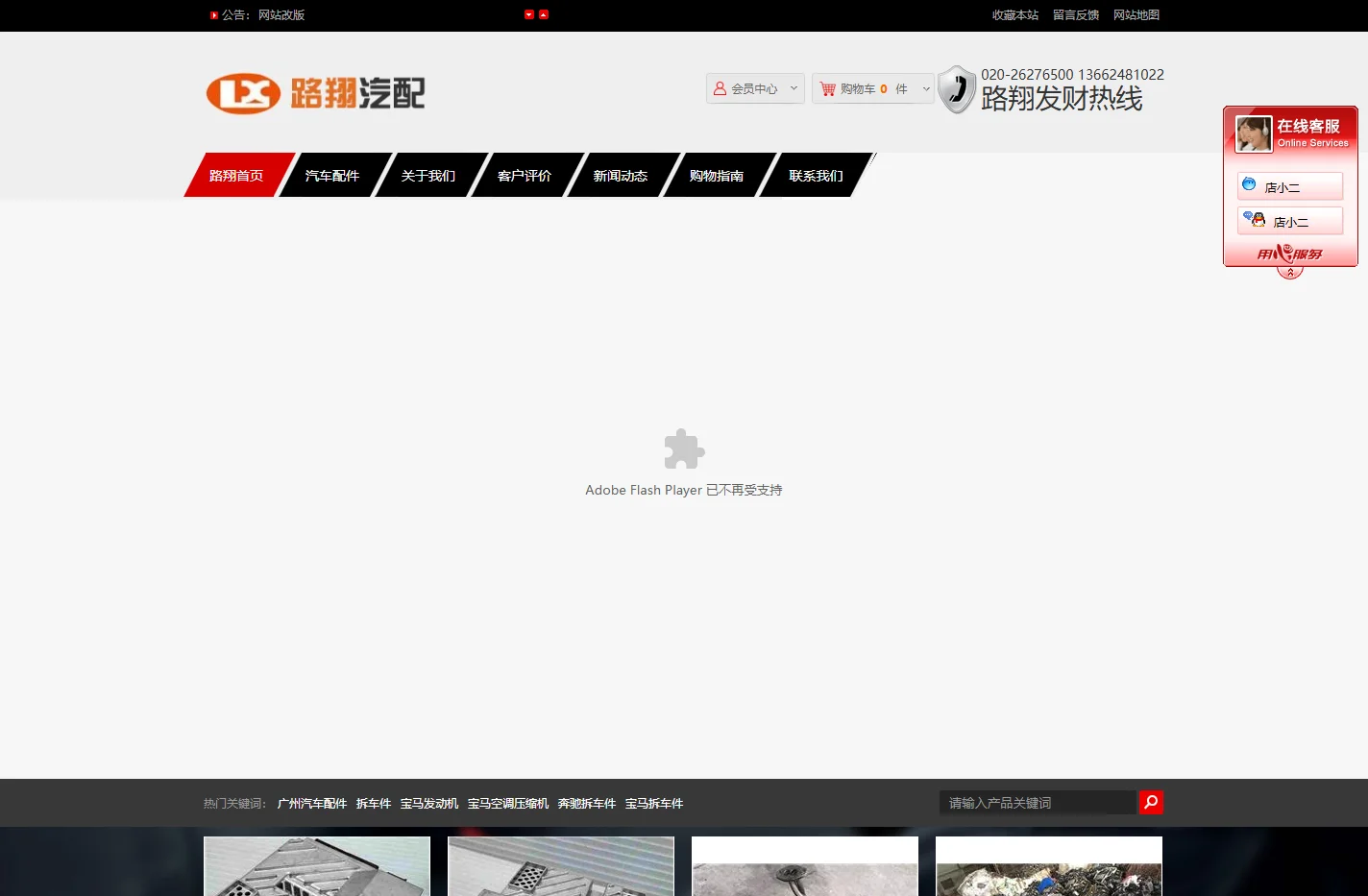Click the 广州汽车配件 hot keyword
1368x896 pixels.
pos(312,804)
